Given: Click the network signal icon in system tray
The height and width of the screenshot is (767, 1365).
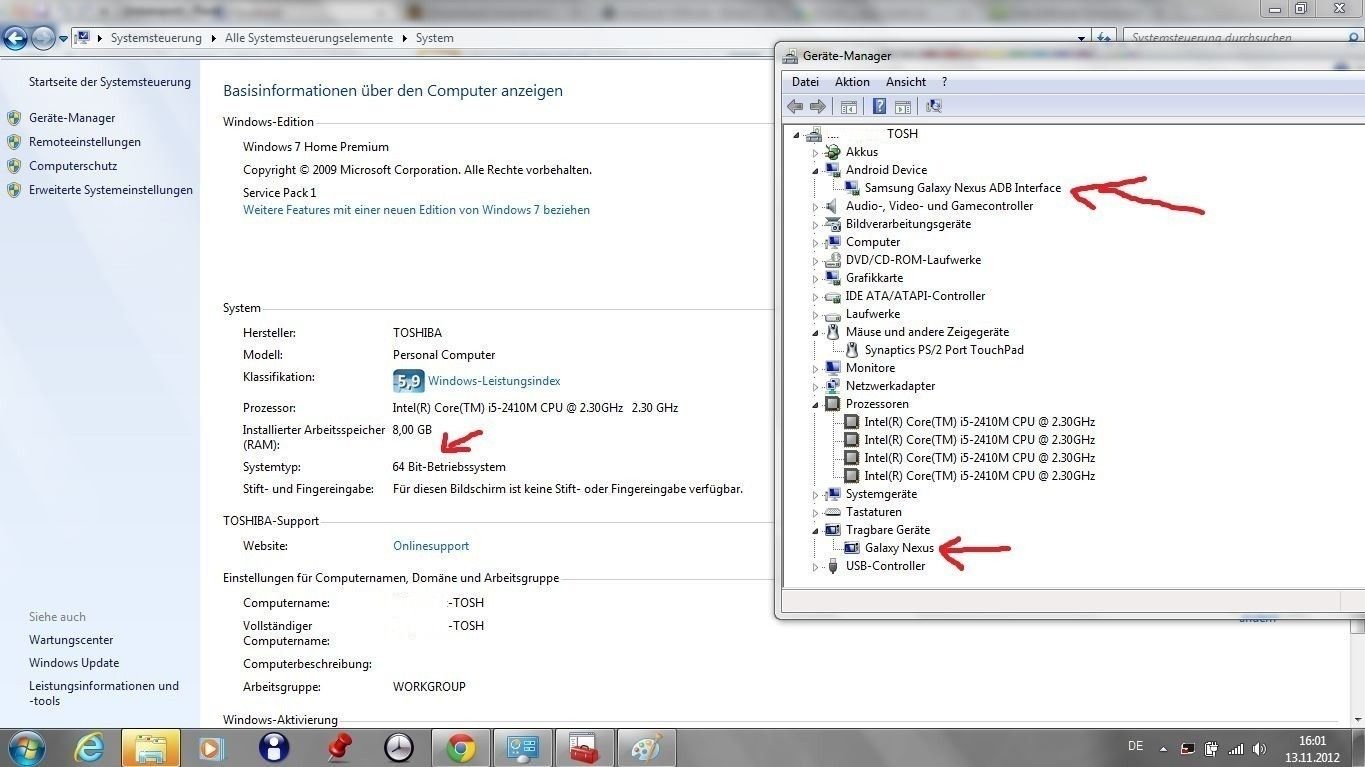Looking at the screenshot, I should 1236,748.
